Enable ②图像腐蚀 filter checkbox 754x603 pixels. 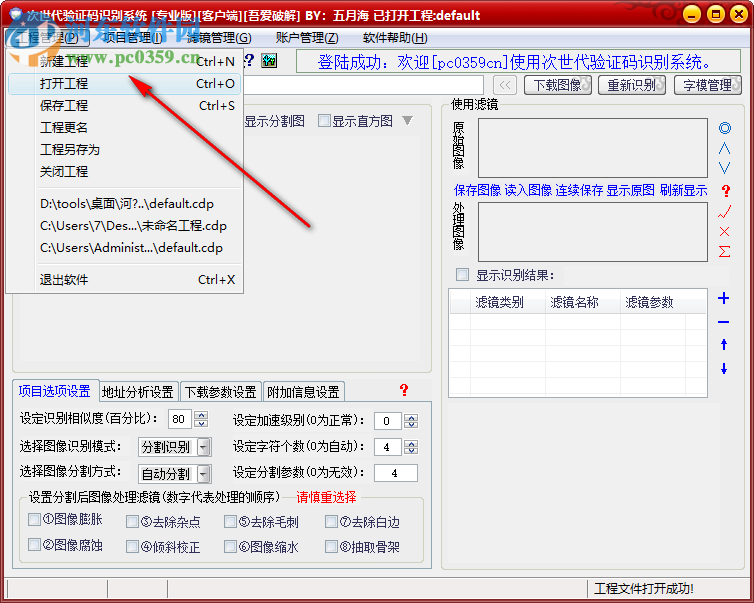pyautogui.click(x=34, y=545)
